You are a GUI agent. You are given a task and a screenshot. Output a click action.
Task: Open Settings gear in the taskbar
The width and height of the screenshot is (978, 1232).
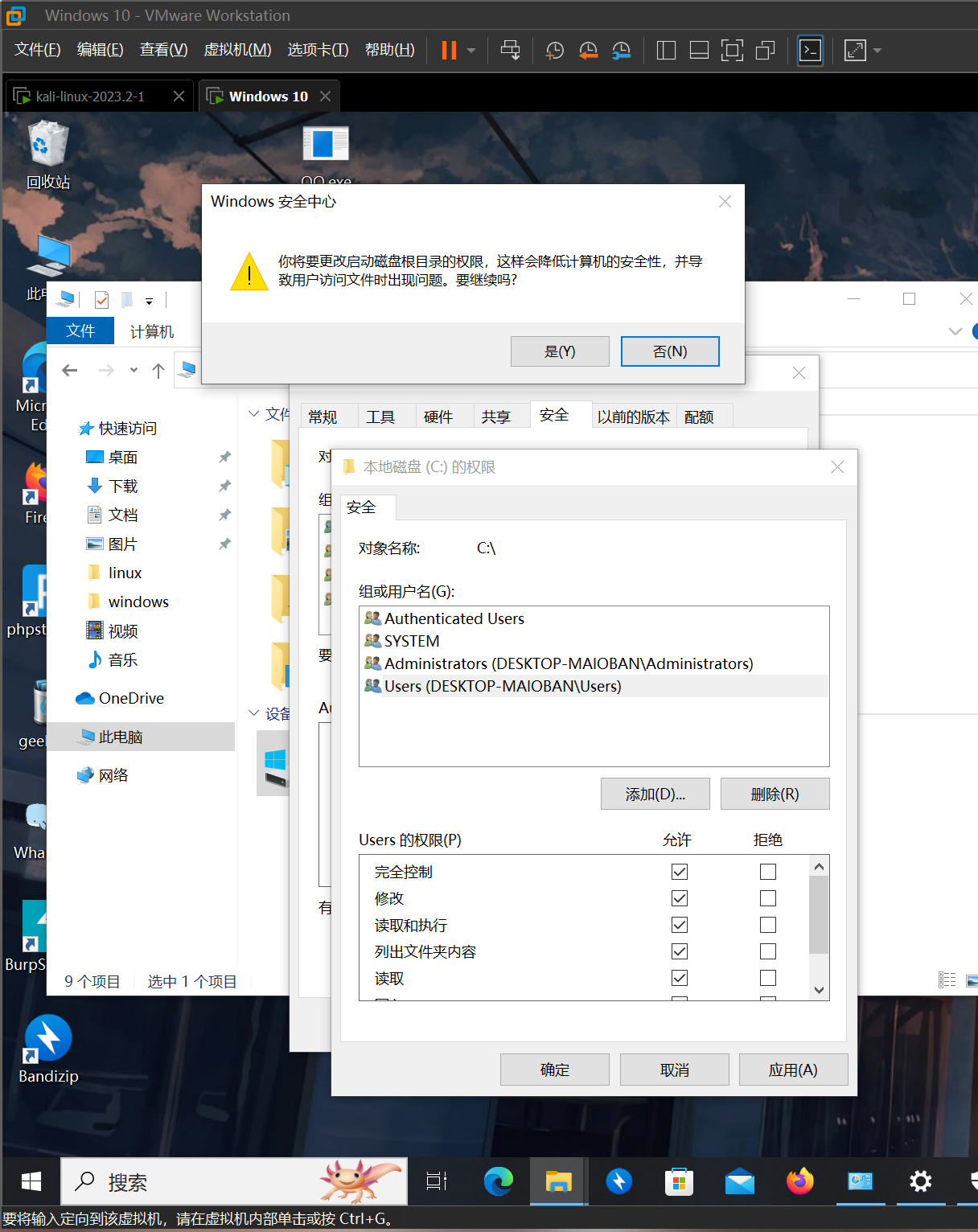[x=921, y=1181]
